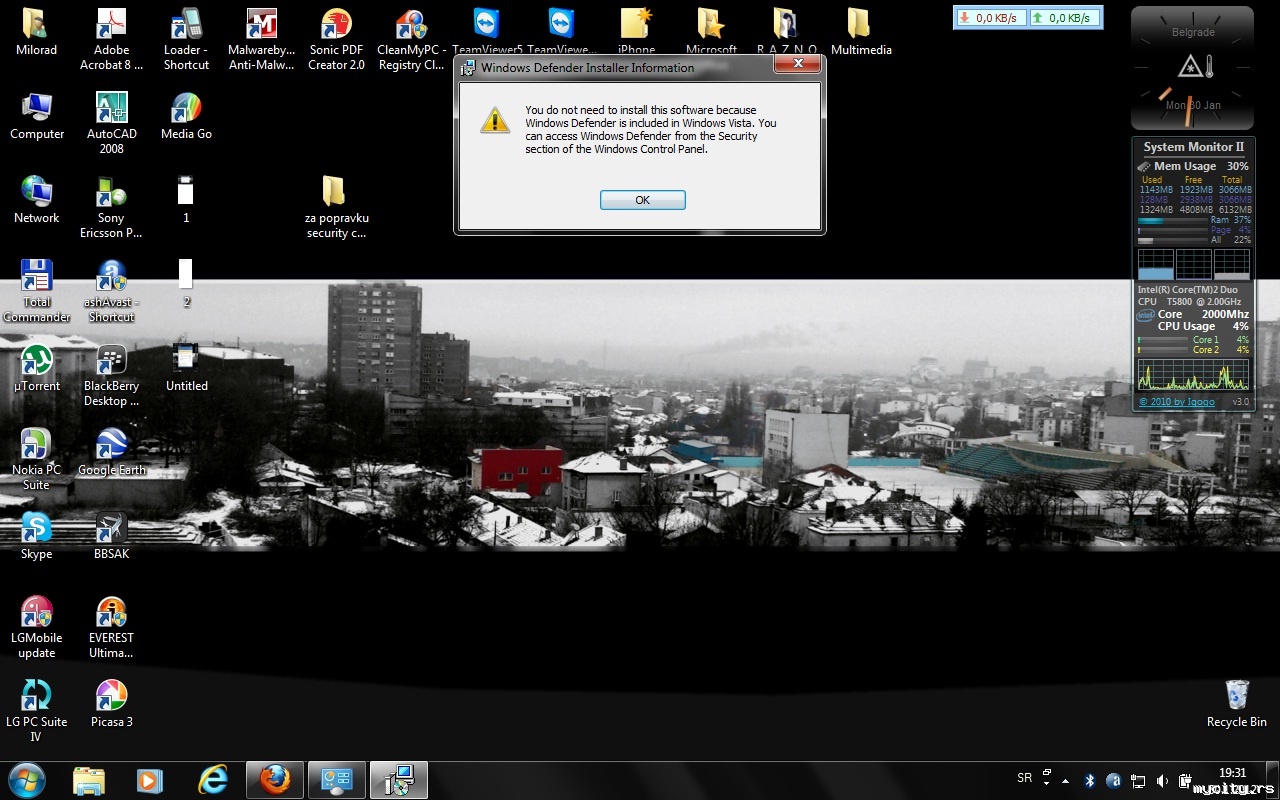Click the Mem Usage row in System Monitor
1280x800 pixels.
point(1193,166)
